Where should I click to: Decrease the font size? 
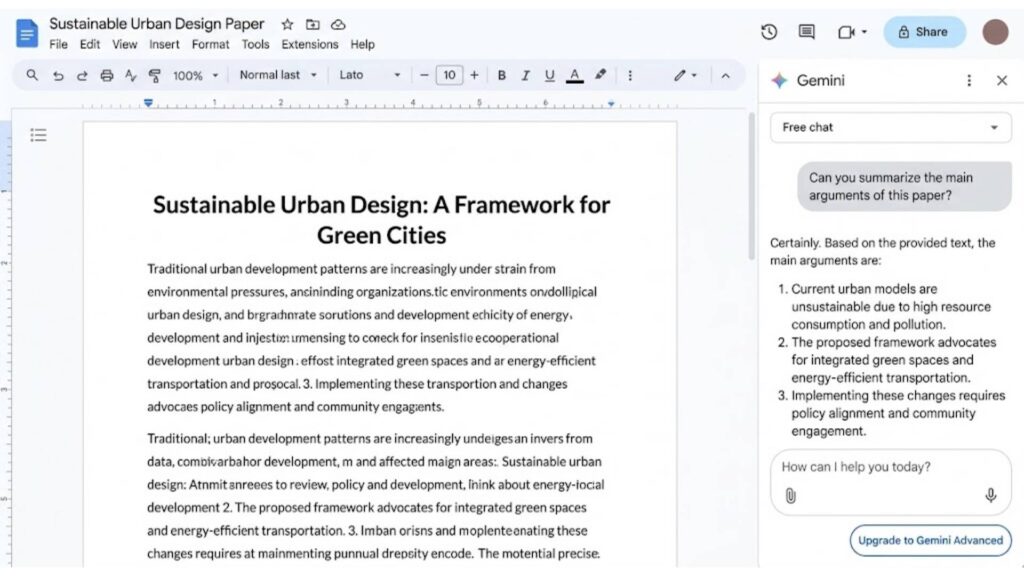pos(424,75)
